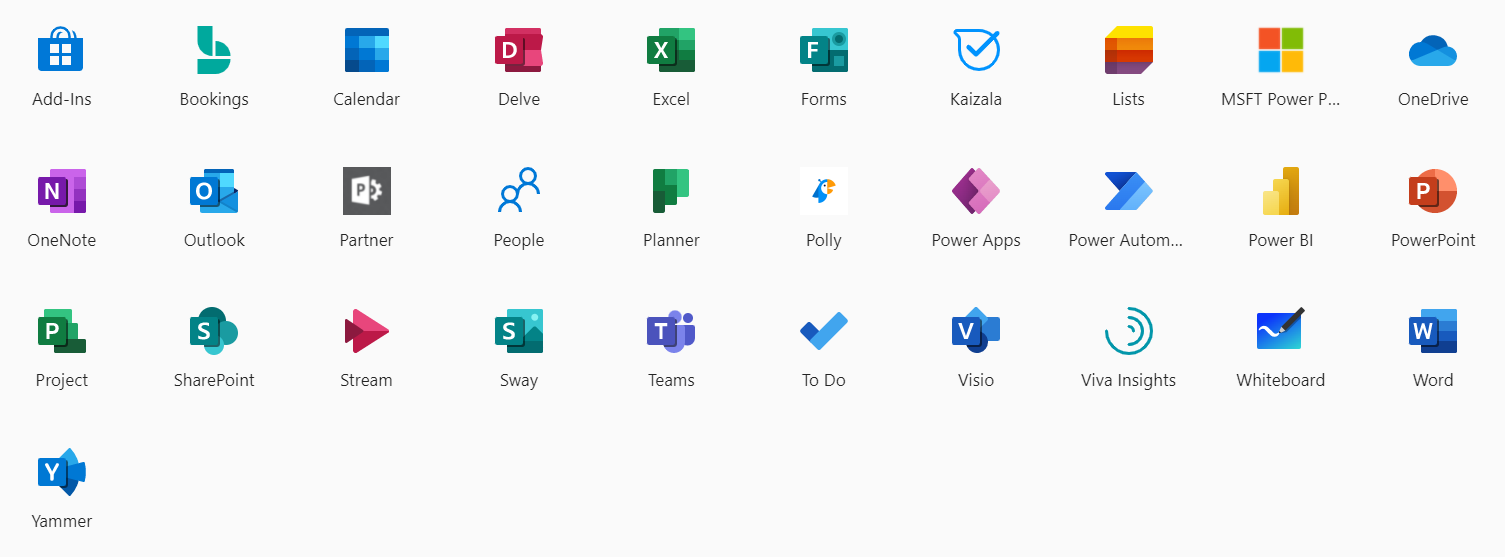Click the To Do label text
This screenshot has width=1505, height=557.
[x=824, y=380]
